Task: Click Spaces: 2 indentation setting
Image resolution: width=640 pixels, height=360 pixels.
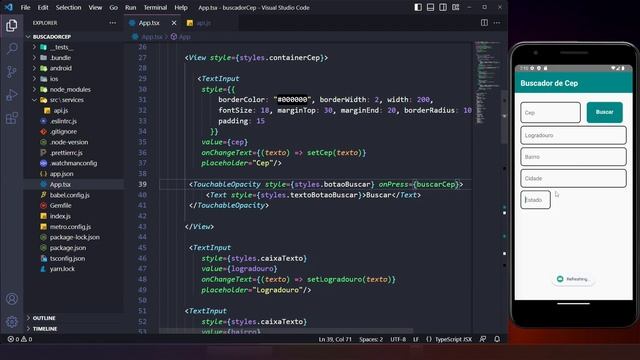Action: click(371, 339)
